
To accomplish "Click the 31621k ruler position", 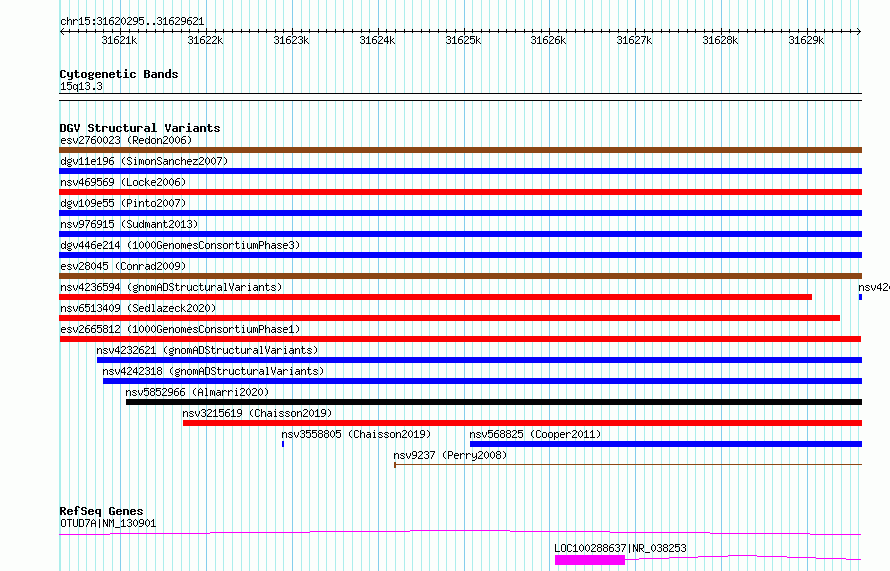I will click(x=119, y=40).
